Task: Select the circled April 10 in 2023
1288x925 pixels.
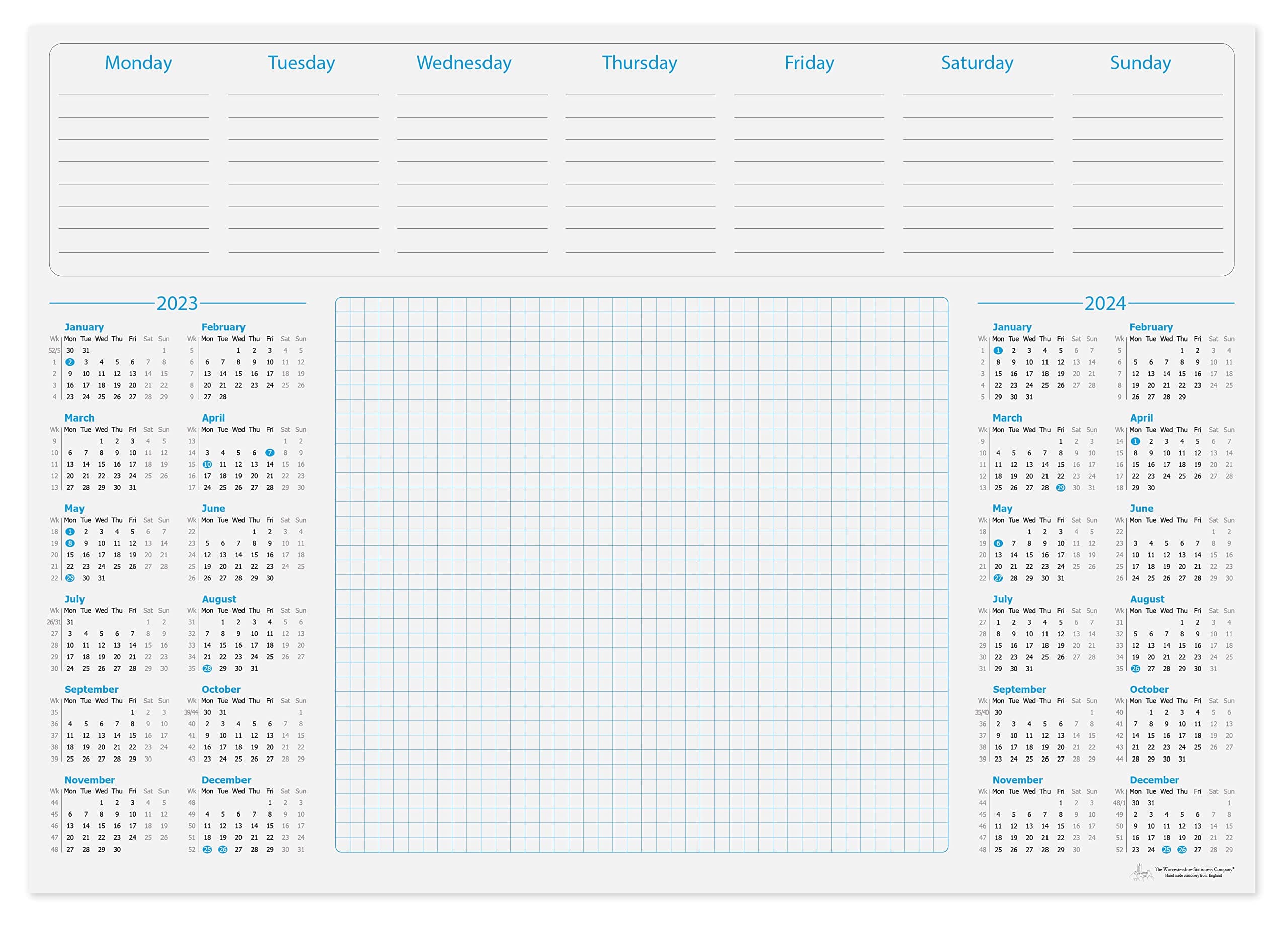Action: [x=207, y=464]
